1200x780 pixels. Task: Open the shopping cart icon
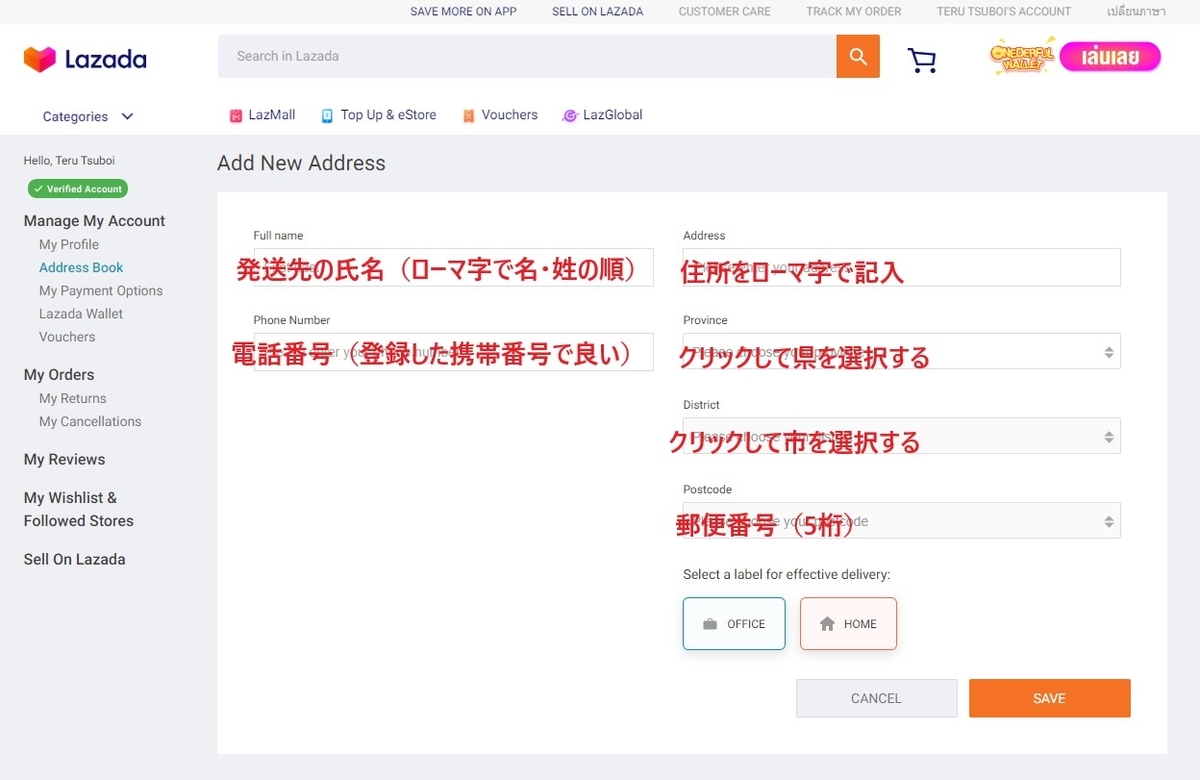(922, 60)
